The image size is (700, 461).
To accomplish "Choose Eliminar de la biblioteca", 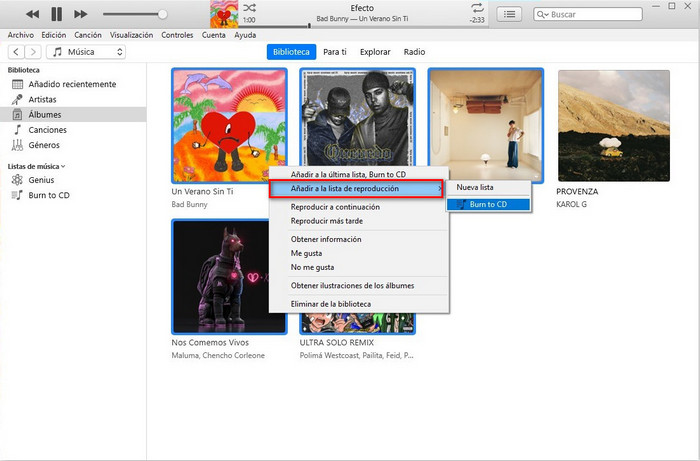I will pyautogui.click(x=359, y=304).
